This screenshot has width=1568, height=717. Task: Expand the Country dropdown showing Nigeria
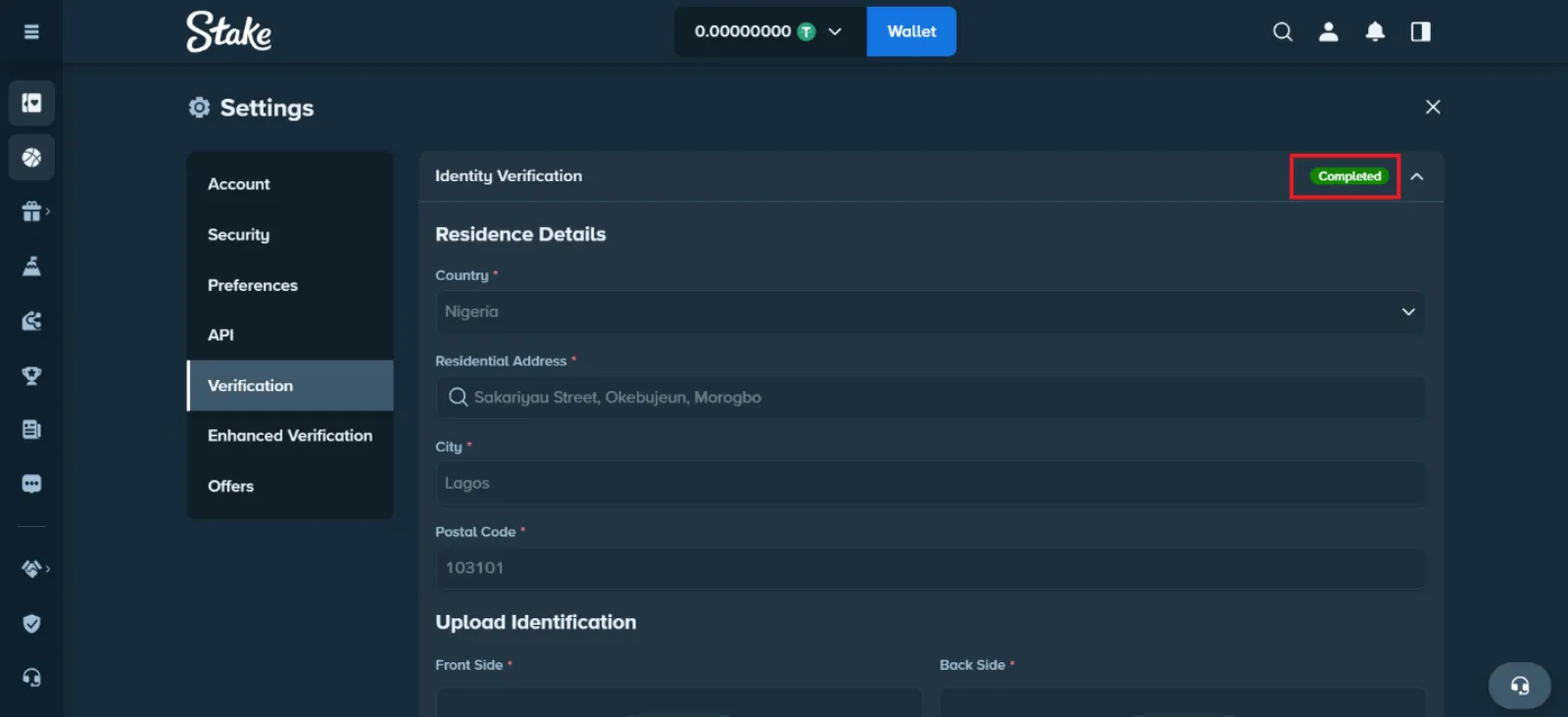point(930,311)
